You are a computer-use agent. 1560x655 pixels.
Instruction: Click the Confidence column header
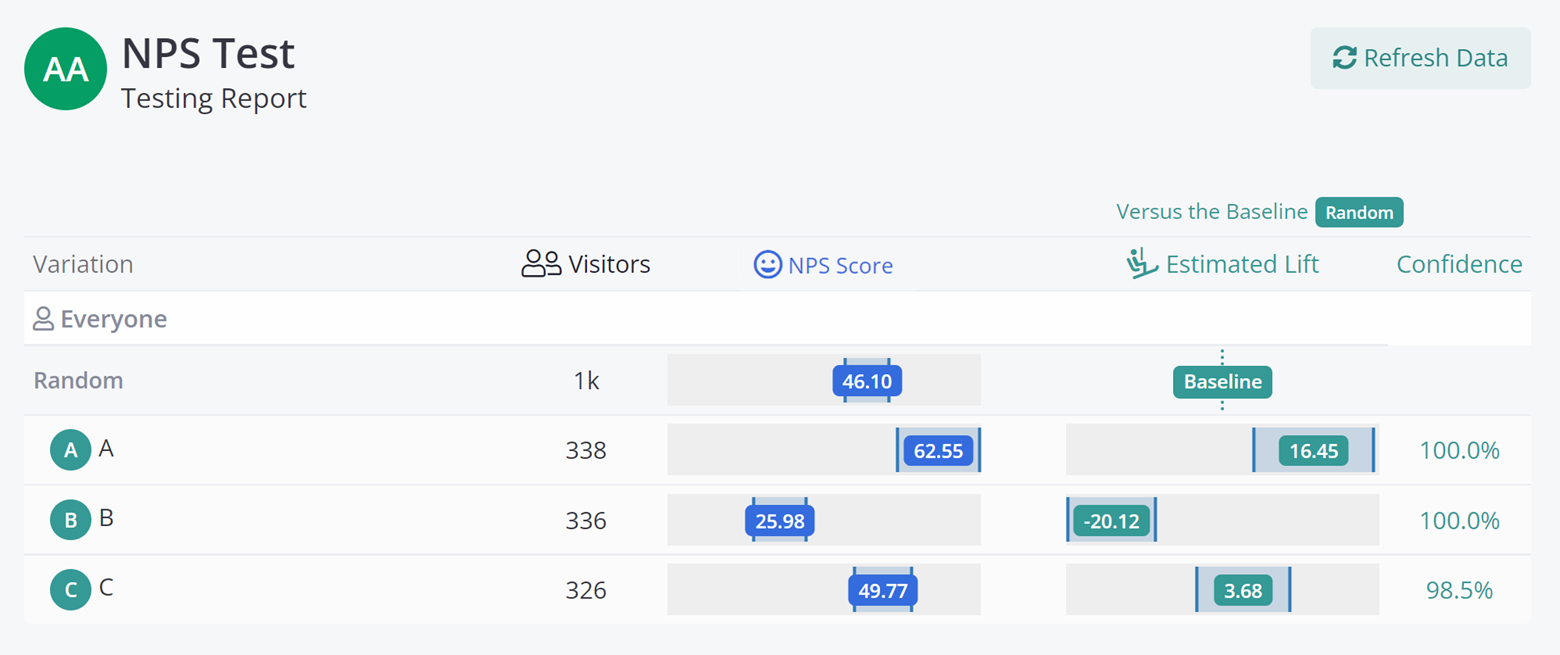(x=1459, y=264)
